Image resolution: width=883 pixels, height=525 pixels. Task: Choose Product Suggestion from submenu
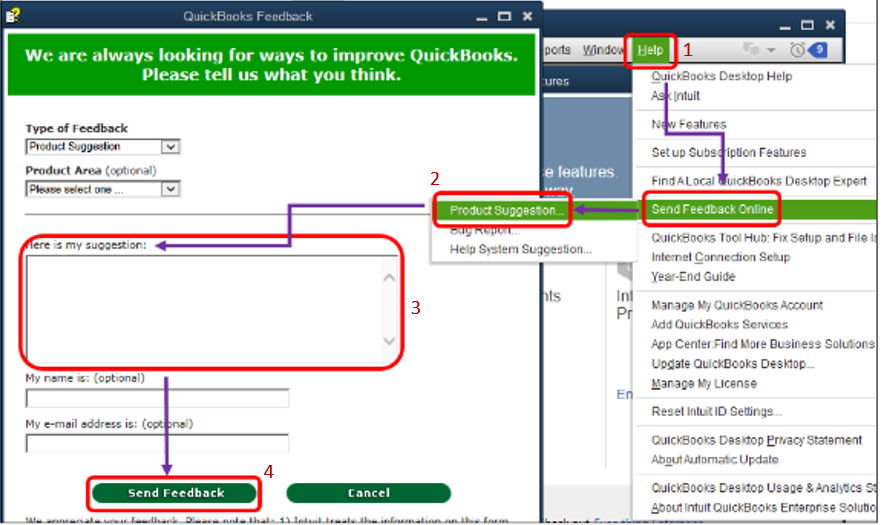507,210
